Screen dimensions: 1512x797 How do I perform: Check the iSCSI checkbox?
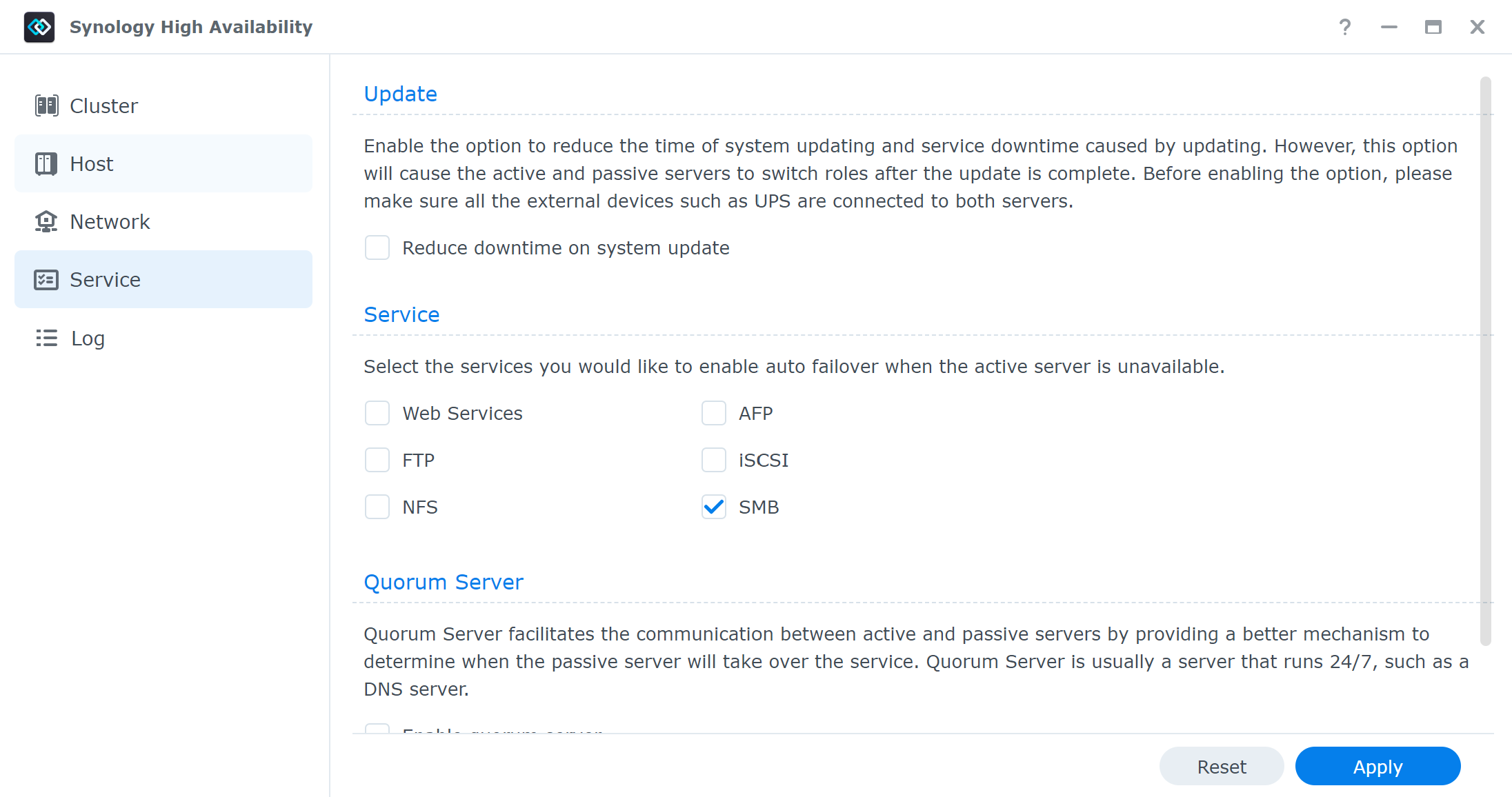pyautogui.click(x=714, y=460)
